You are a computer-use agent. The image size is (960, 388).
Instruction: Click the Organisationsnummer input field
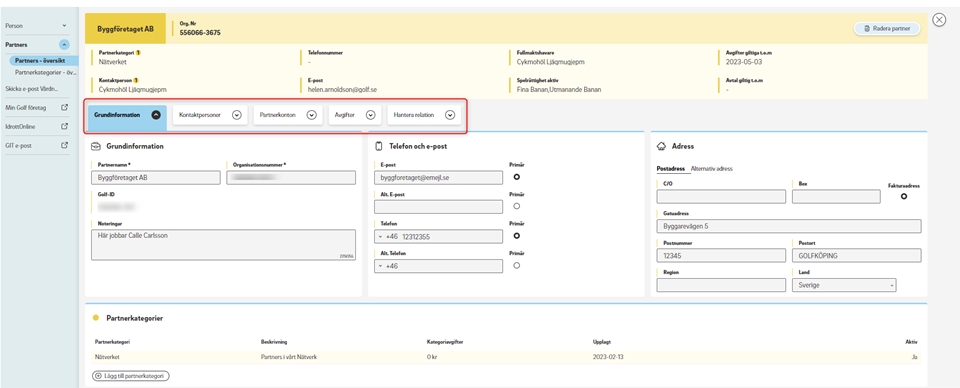click(x=291, y=177)
